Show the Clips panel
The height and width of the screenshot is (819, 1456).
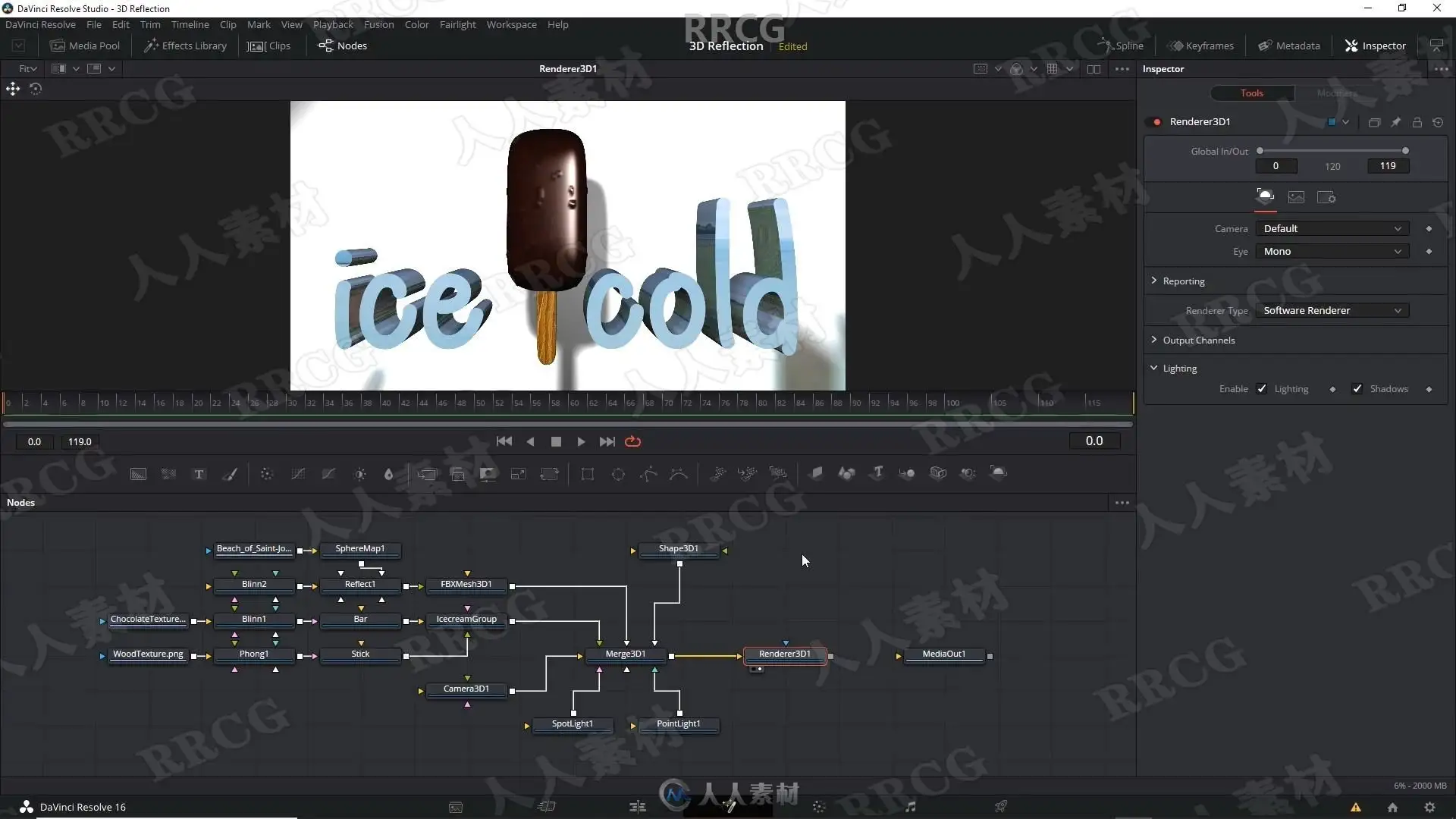tap(270, 46)
